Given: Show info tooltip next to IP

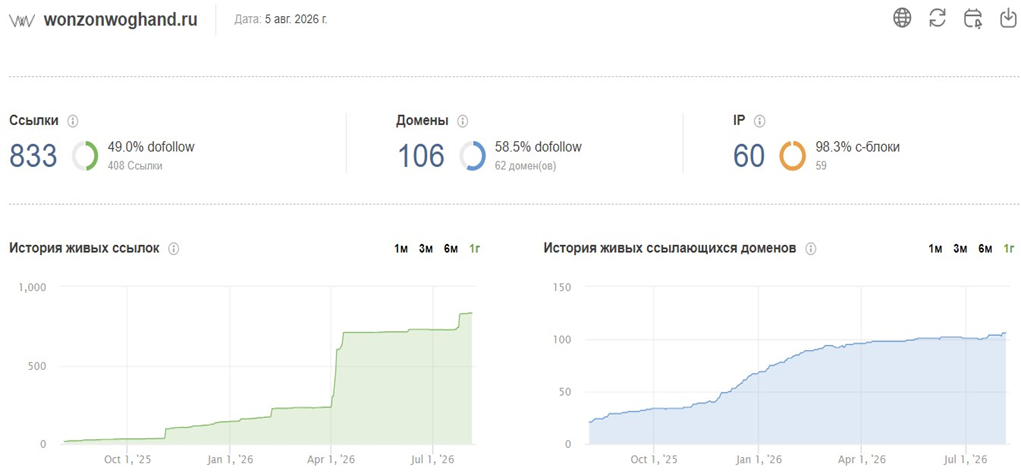Looking at the screenshot, I should coord(759,121).
